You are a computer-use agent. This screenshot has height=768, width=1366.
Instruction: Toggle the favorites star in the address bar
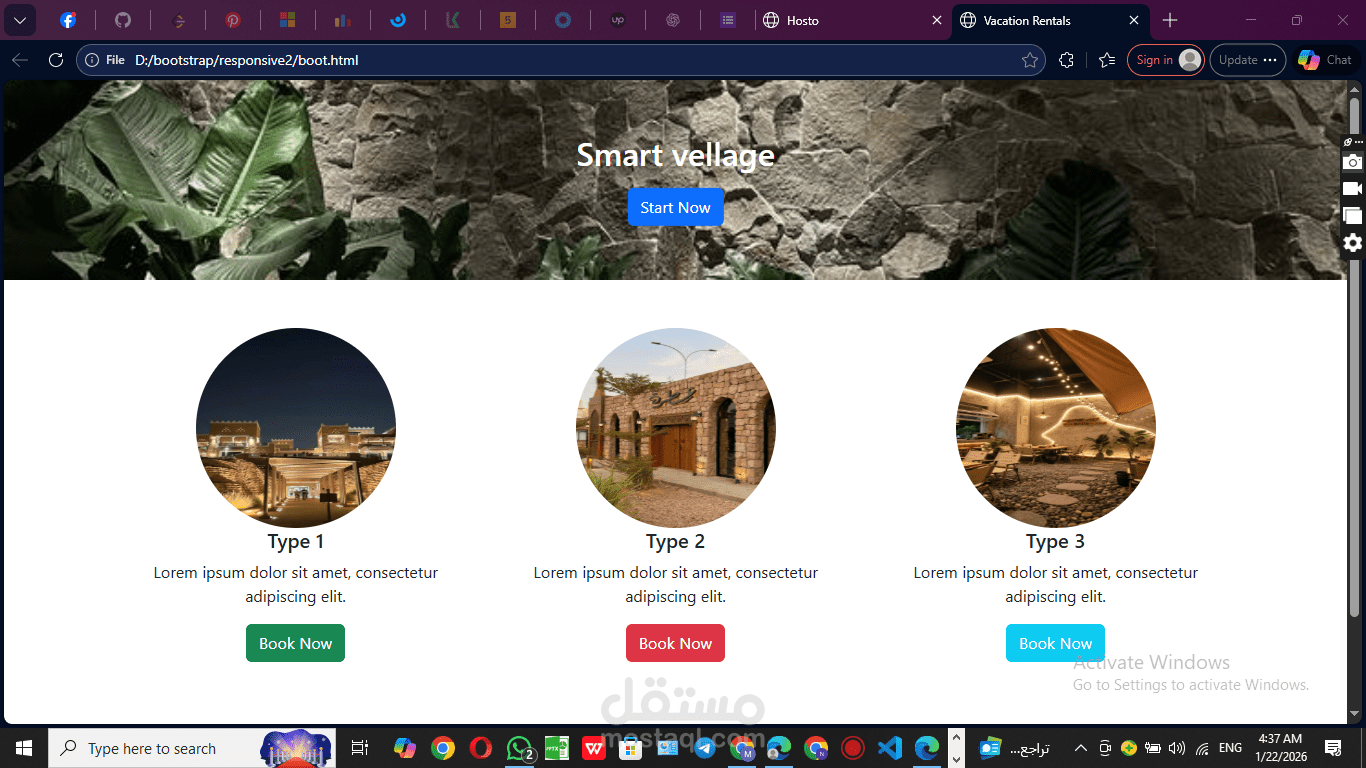[1031, 59]
